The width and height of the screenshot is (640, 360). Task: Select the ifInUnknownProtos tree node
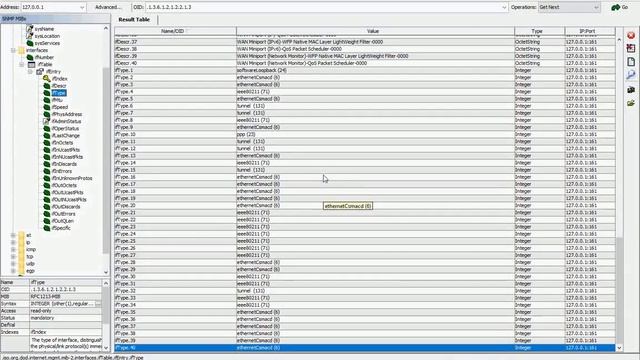(x=72, y=178)
